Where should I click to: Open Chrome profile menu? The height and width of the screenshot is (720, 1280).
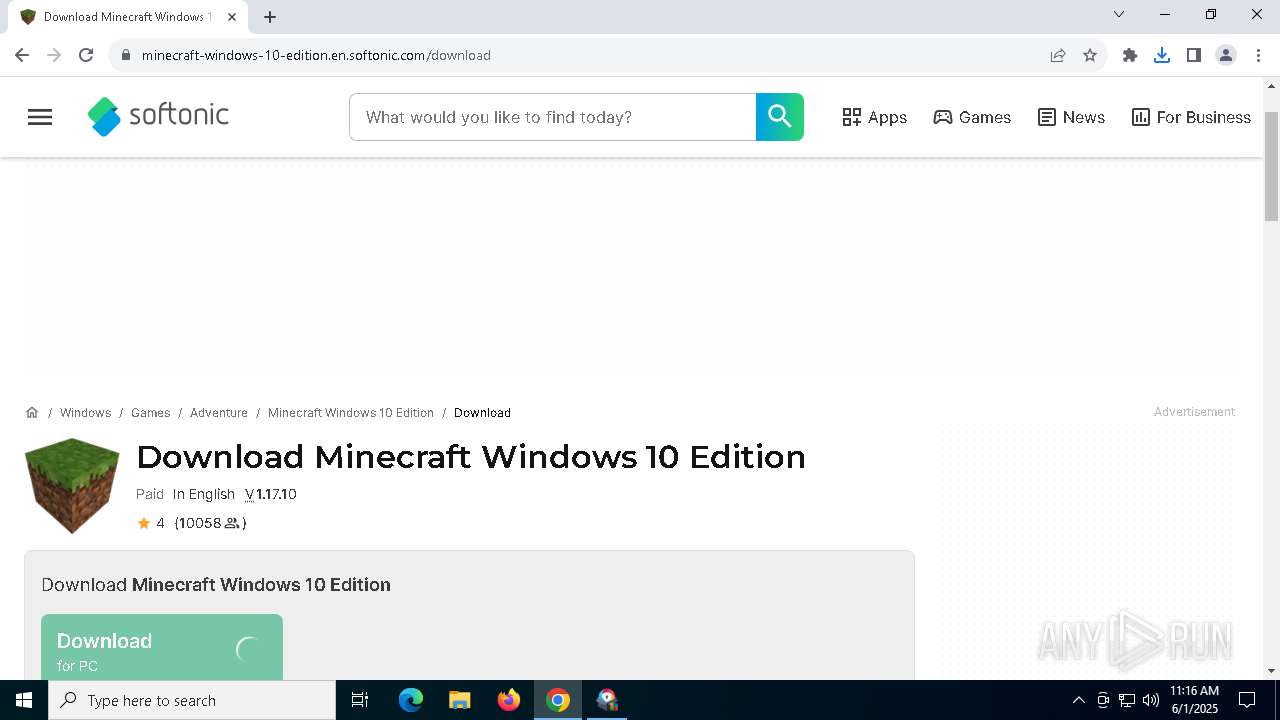point(1226,55)
